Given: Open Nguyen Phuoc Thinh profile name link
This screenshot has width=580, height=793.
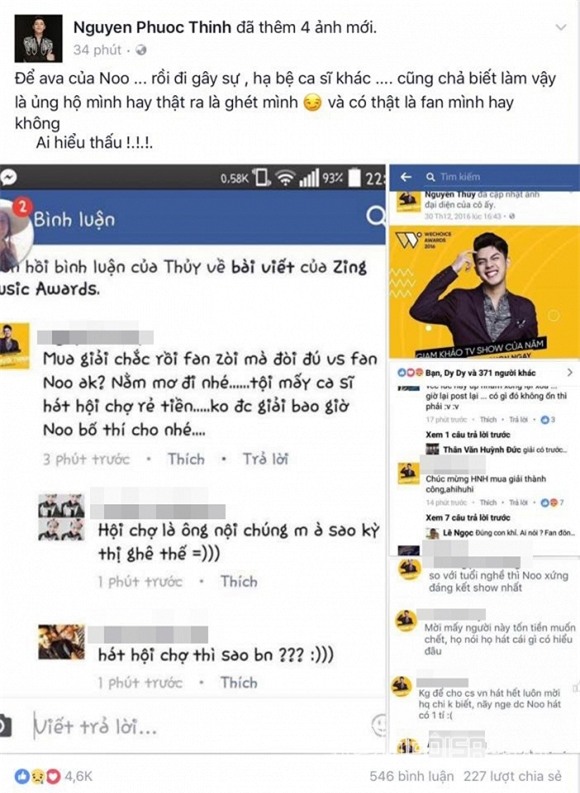Looking at the screenshot, I should pos(152,27).
